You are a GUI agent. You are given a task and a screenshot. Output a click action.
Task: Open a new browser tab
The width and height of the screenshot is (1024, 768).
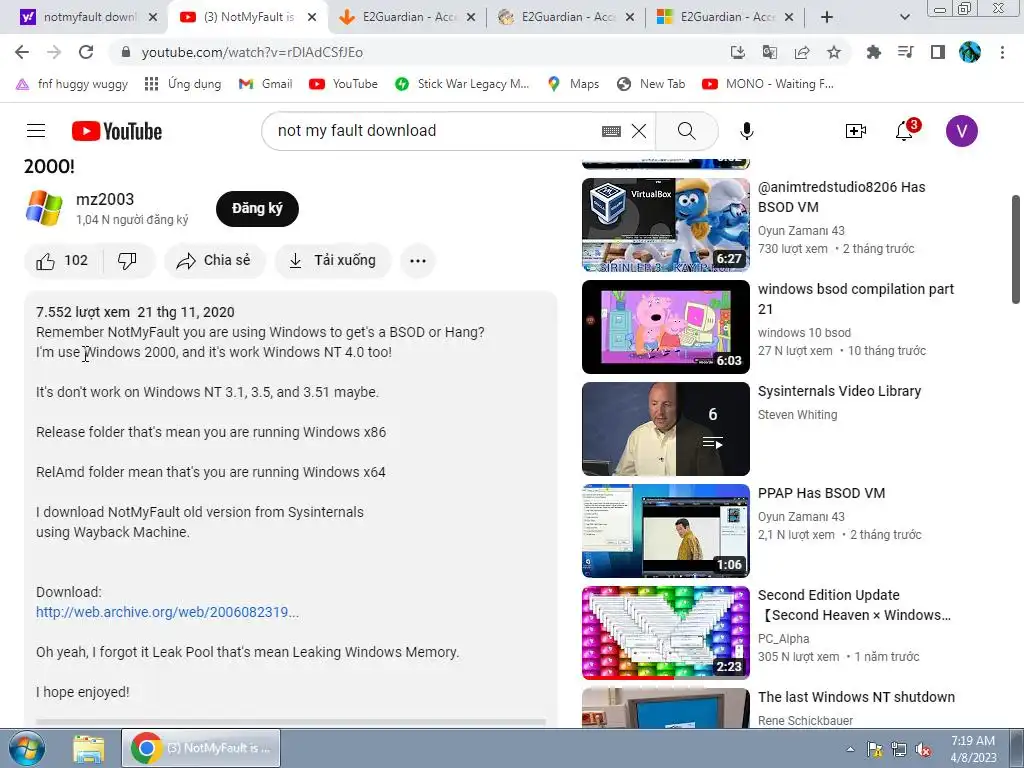827,17
